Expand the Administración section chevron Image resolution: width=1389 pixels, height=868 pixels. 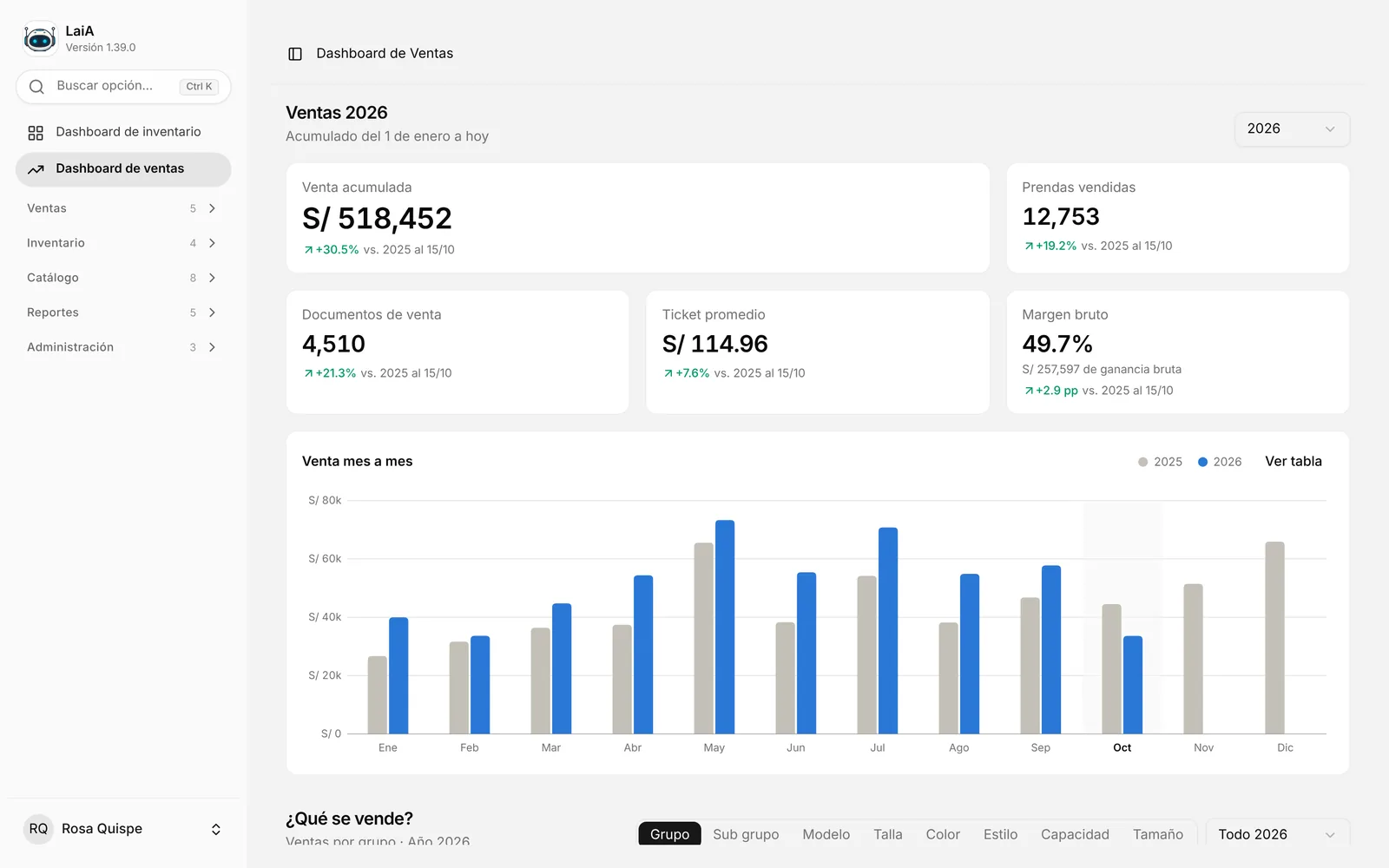click(x=212, y=347)
